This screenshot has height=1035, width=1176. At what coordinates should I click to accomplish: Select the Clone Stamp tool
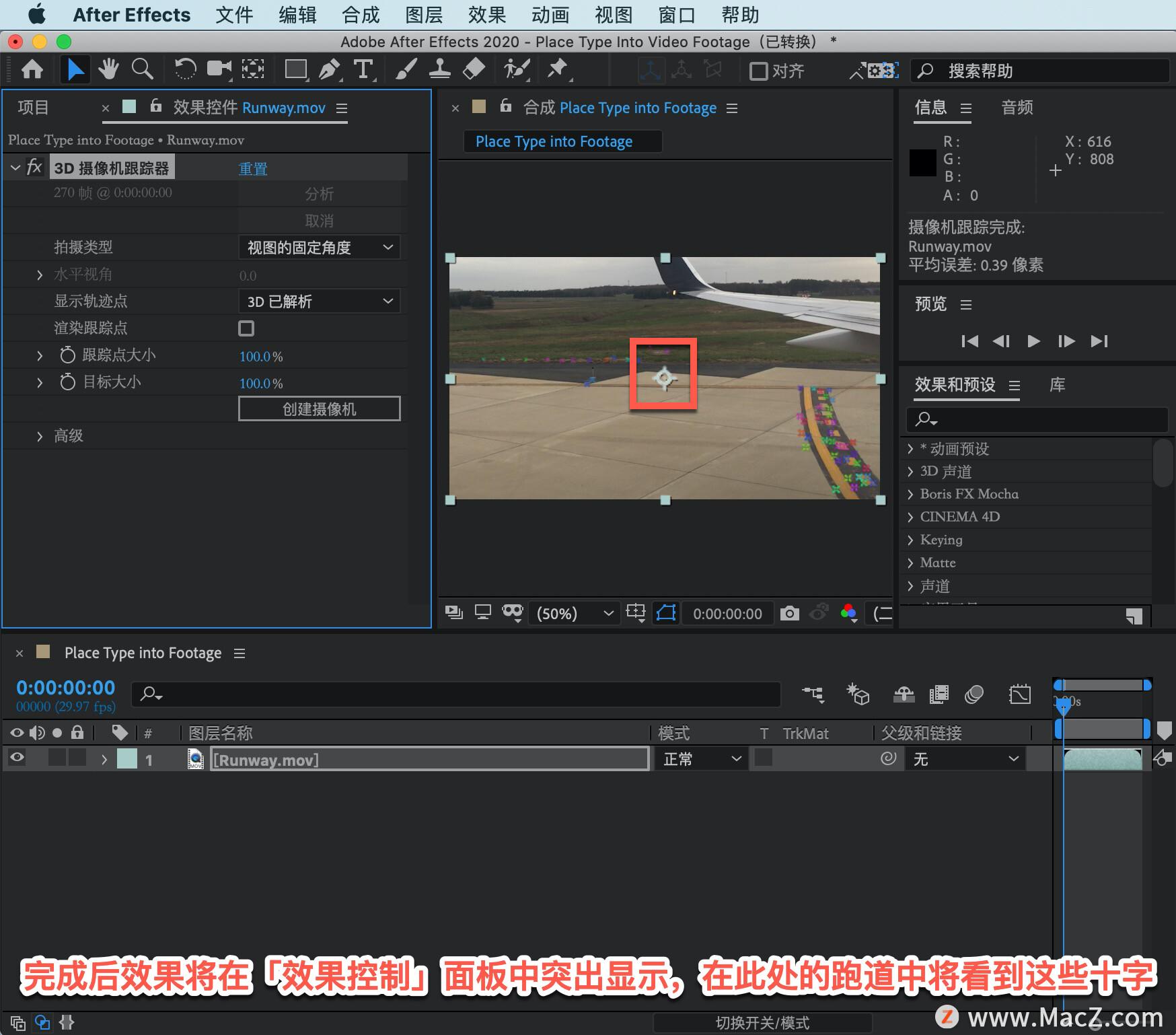[x=439, y=69]
